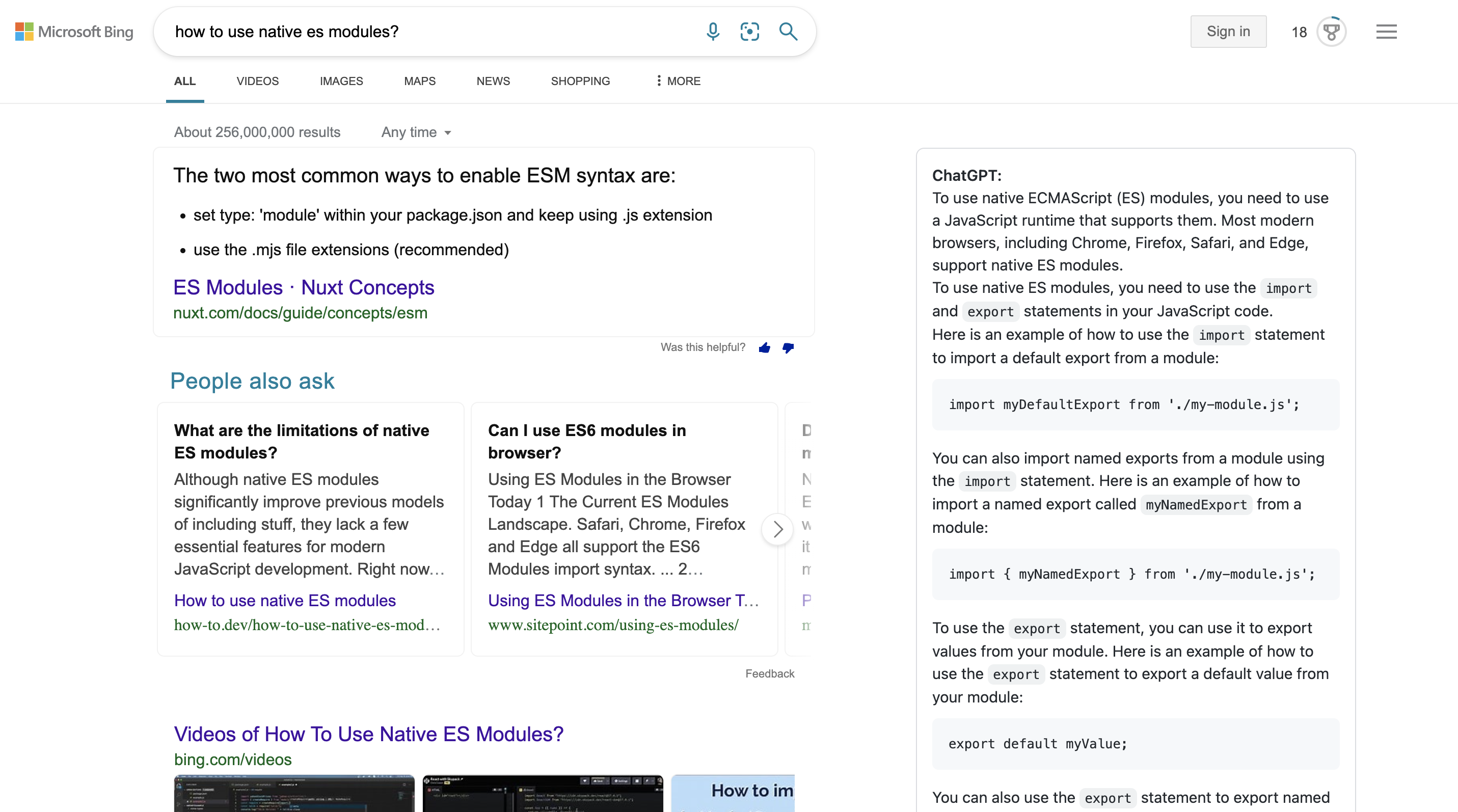
Task: Click the Rewards badge icon top right
Action: coord(1332,31)
